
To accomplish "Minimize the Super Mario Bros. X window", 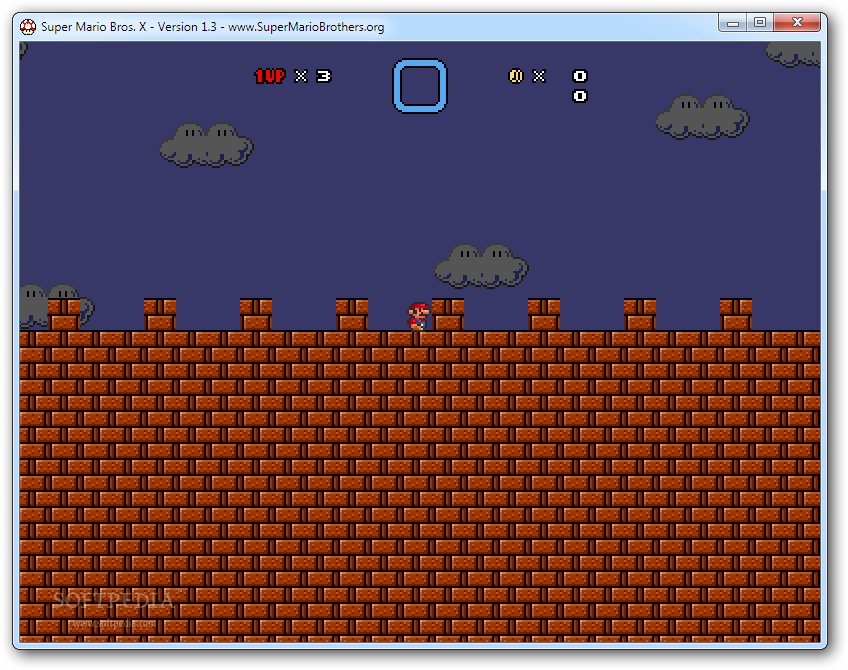I will [733, 23].
